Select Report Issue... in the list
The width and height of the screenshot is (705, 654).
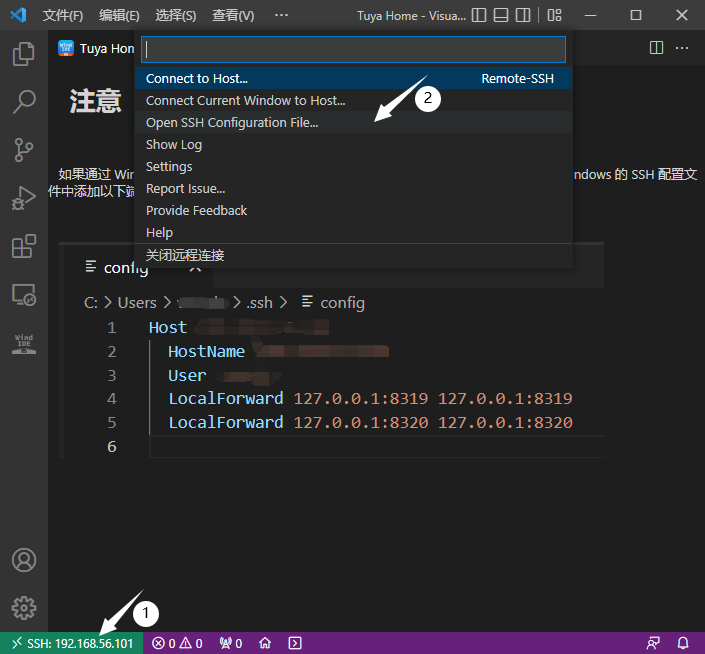[x=353, y=188]
